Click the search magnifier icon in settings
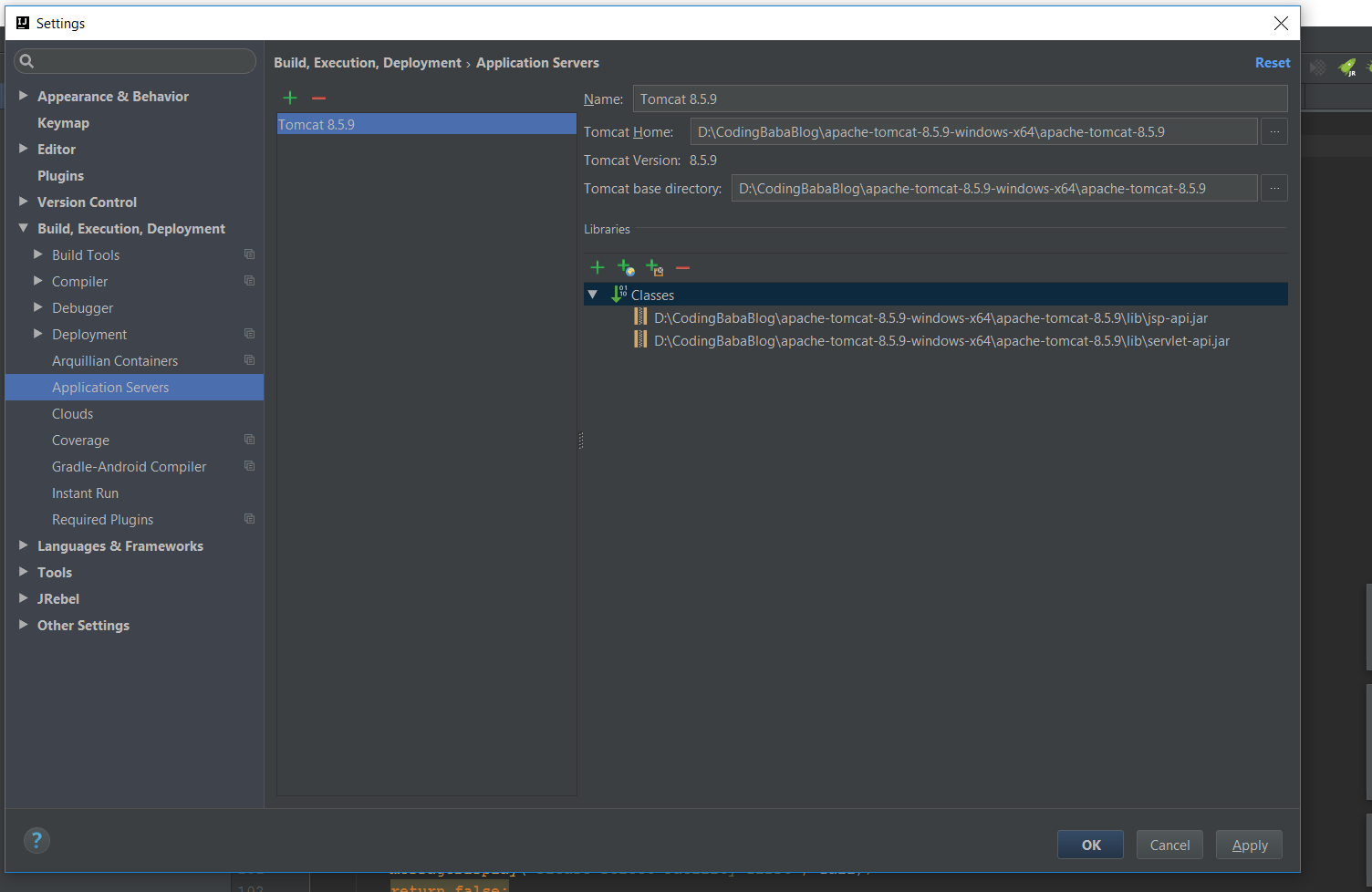Image resolution: width=1372 pixels, height=892 pixels. click(x=26, y=61)
